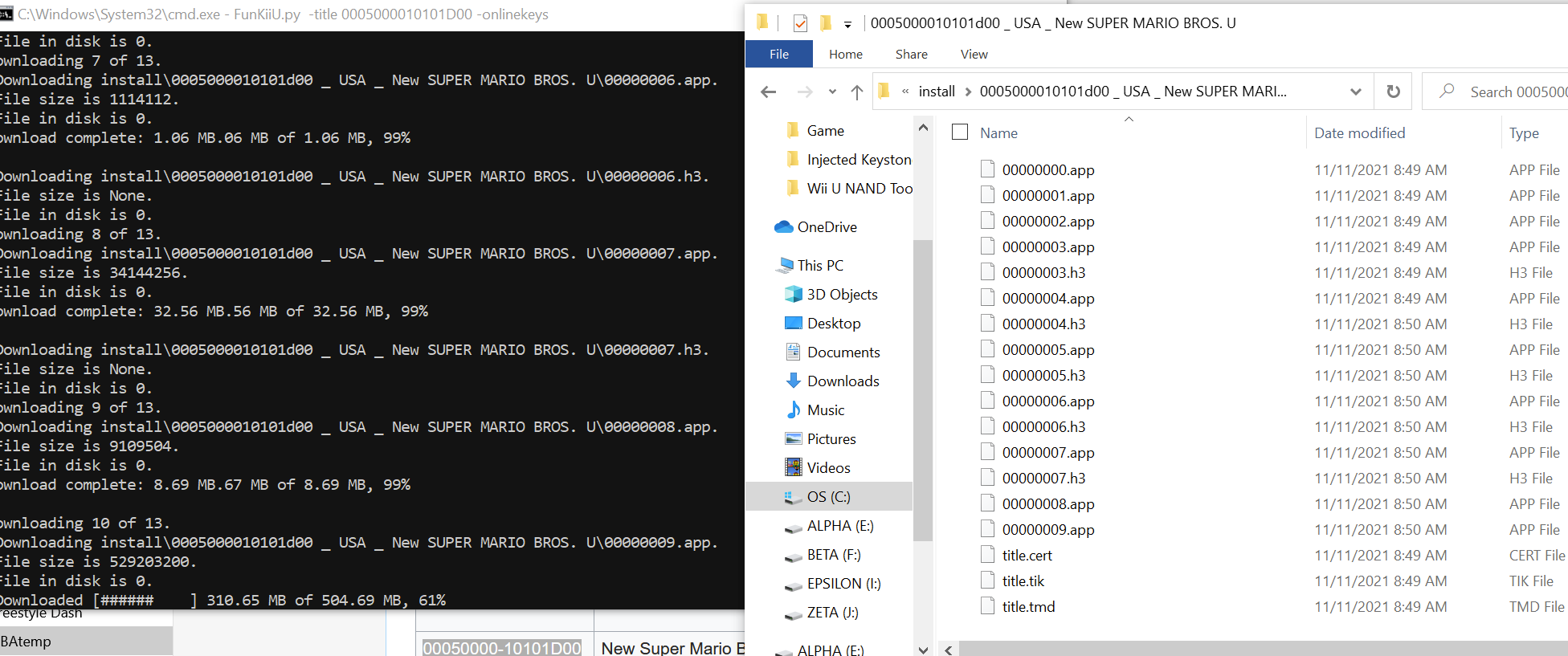The width and height of the screenshot is (1568, 656).
Task: Sort files by Name column header
Action: point(998,133)
